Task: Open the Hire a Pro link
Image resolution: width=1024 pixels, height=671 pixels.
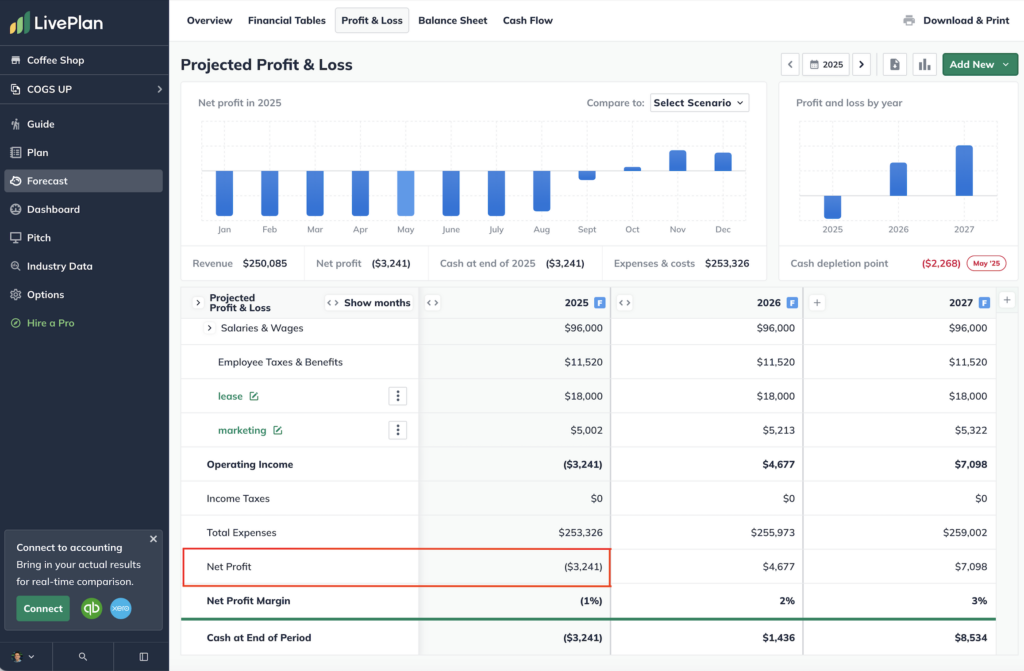Action: pos(48,323)
